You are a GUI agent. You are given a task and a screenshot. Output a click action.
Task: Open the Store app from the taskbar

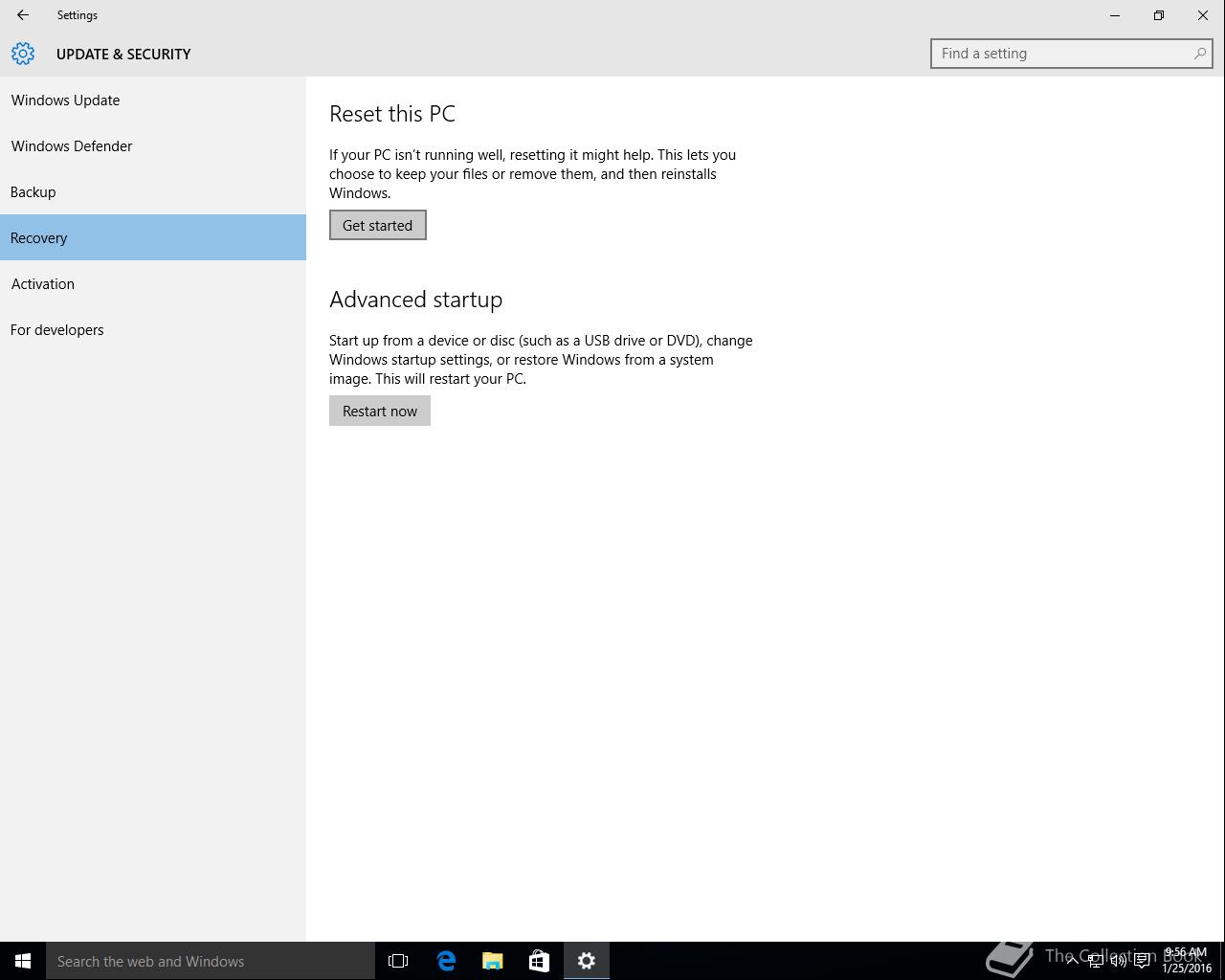click(x=540, y=961)
